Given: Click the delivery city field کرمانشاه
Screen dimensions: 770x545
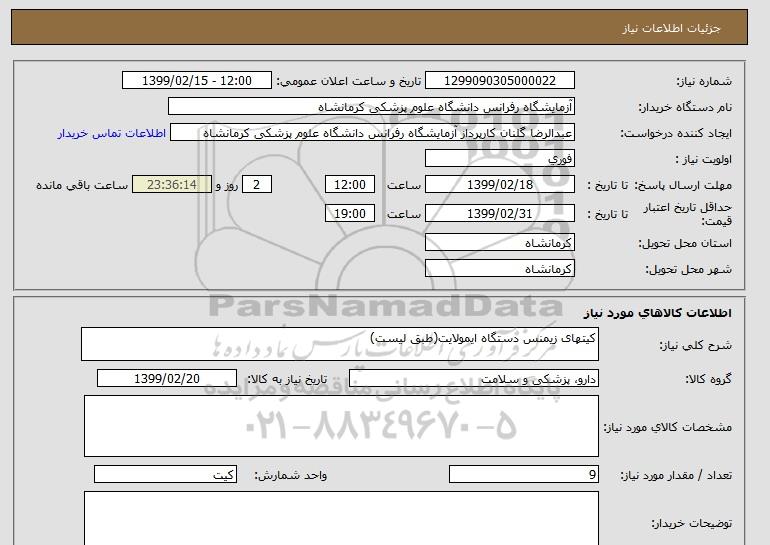Looking at the screenshot, I should pos(499,269).
